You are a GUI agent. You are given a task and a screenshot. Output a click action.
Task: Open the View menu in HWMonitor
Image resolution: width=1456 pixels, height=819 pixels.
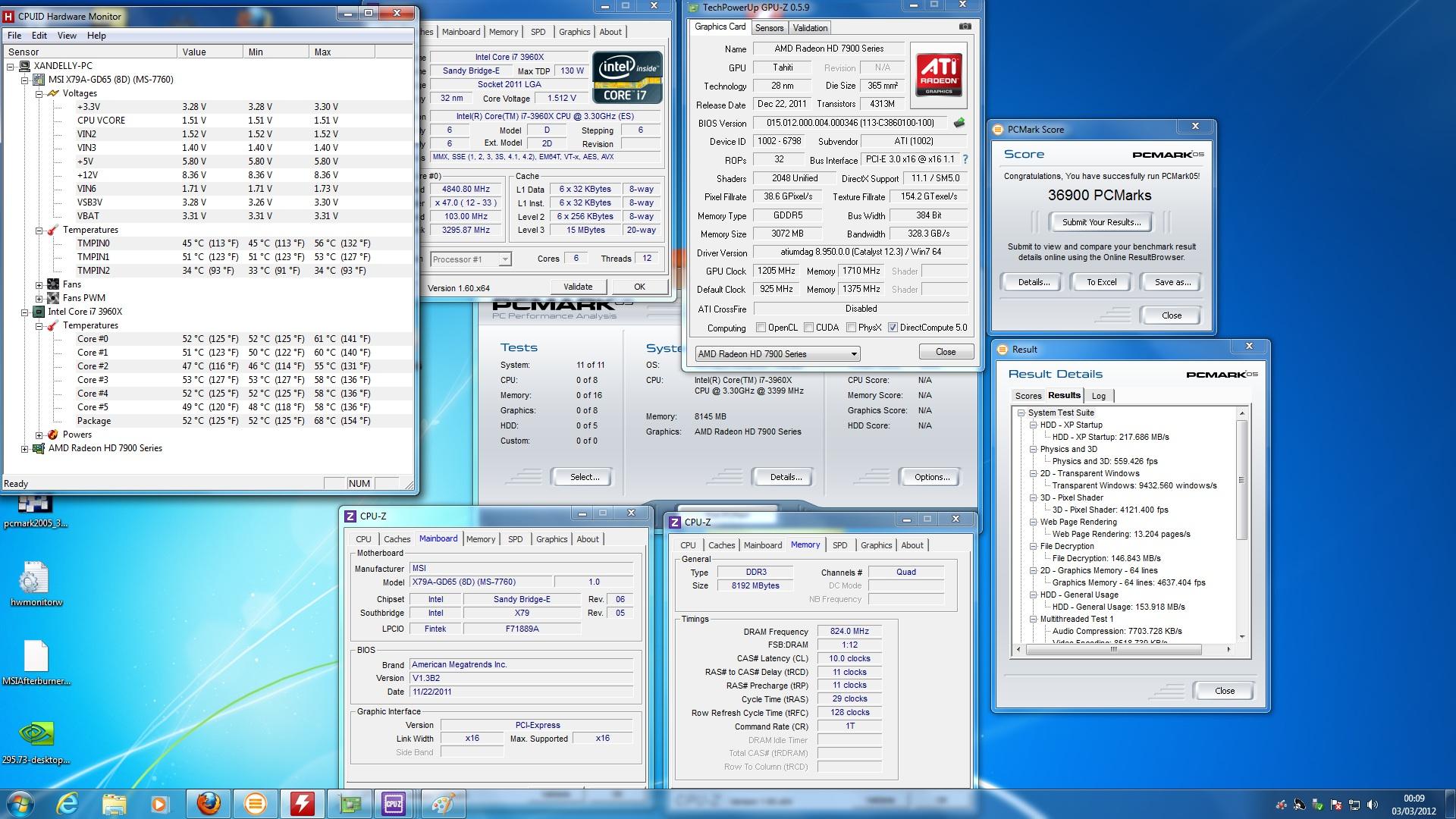[67, 36]
